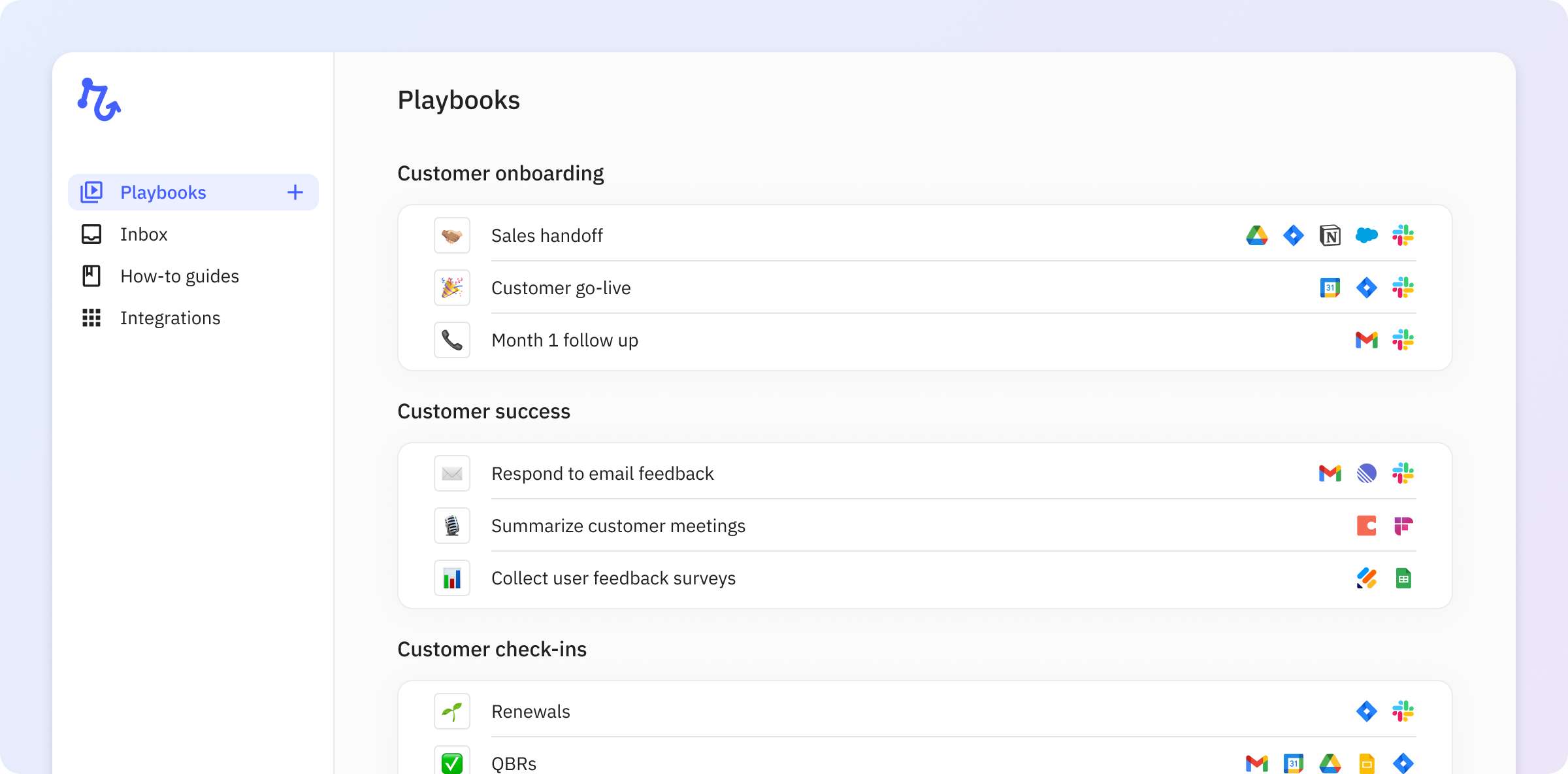This screenshot has height=774, width=1568.
Task: Open the Renewals playbook
Action: pyautogui.click(x=531, y=711)
